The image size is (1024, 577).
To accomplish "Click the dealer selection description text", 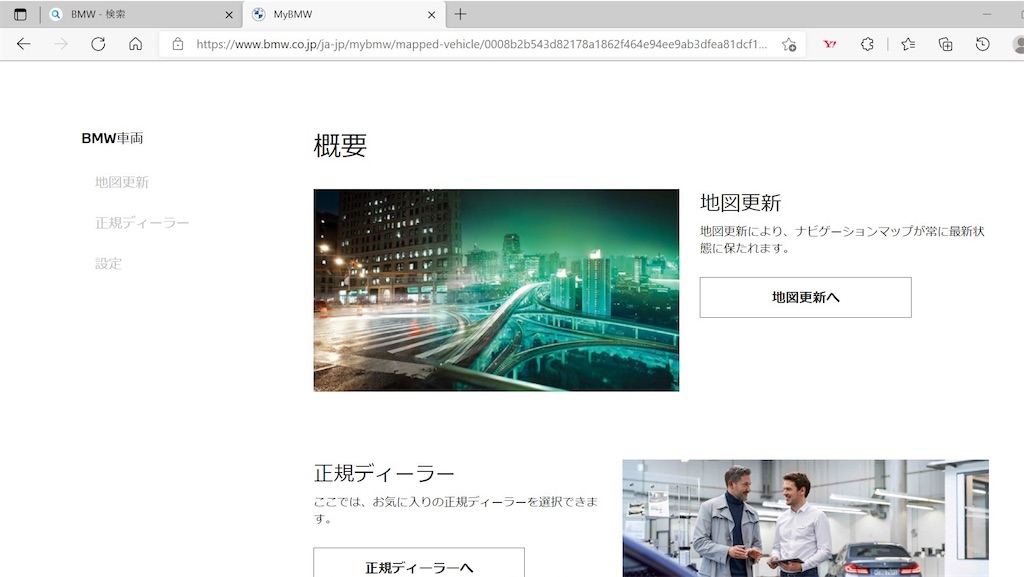I will click(x=456, y=510).
